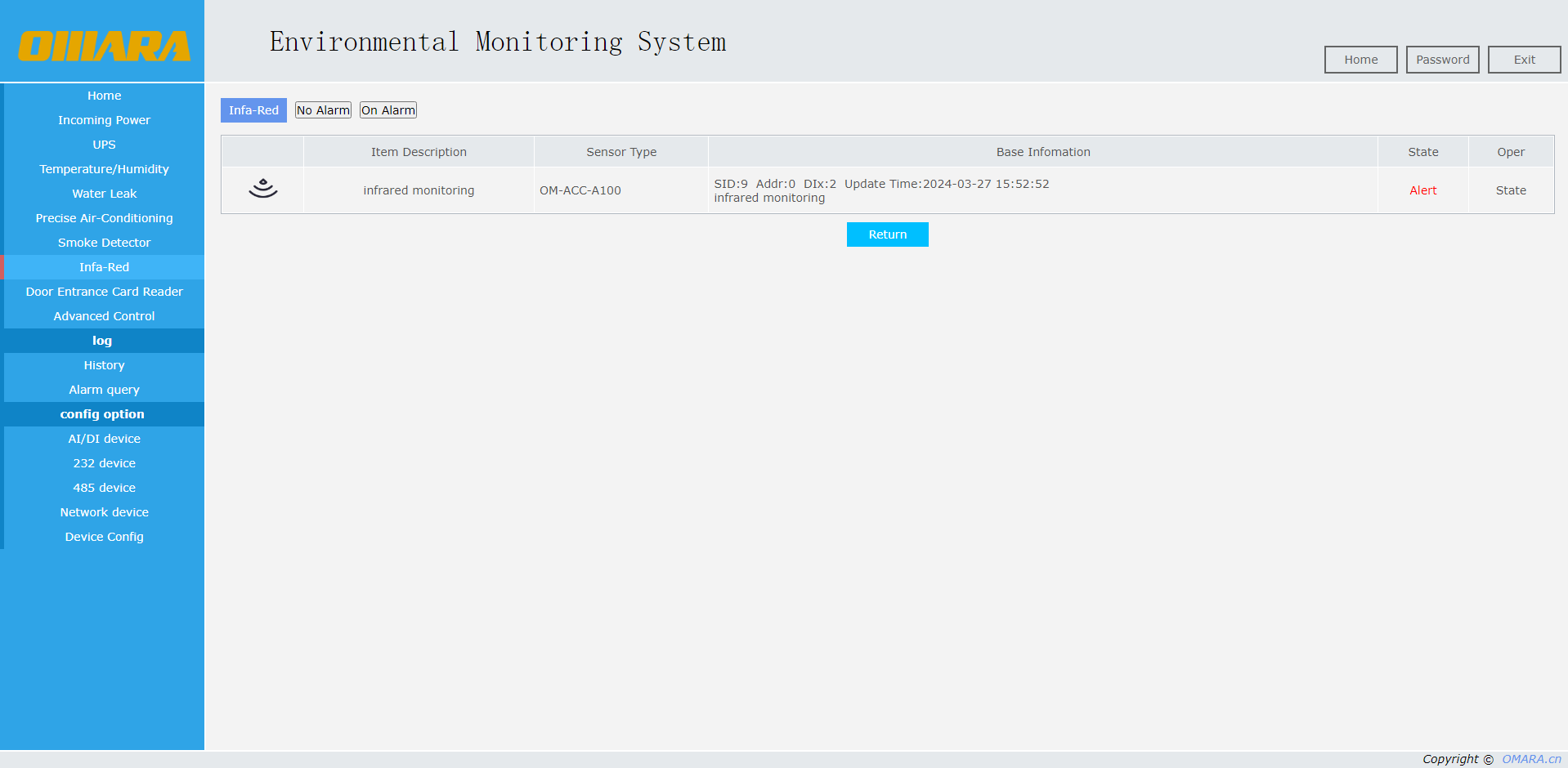Collapse the log section header
This screenshot has height=768, width=1568.
pyautogui.click(x=102, y=341)
